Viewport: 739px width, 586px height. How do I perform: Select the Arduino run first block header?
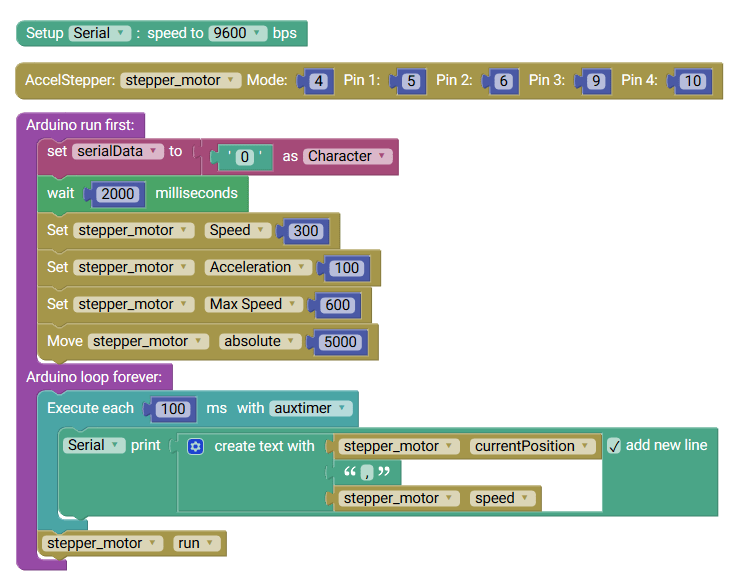(85, 125)
